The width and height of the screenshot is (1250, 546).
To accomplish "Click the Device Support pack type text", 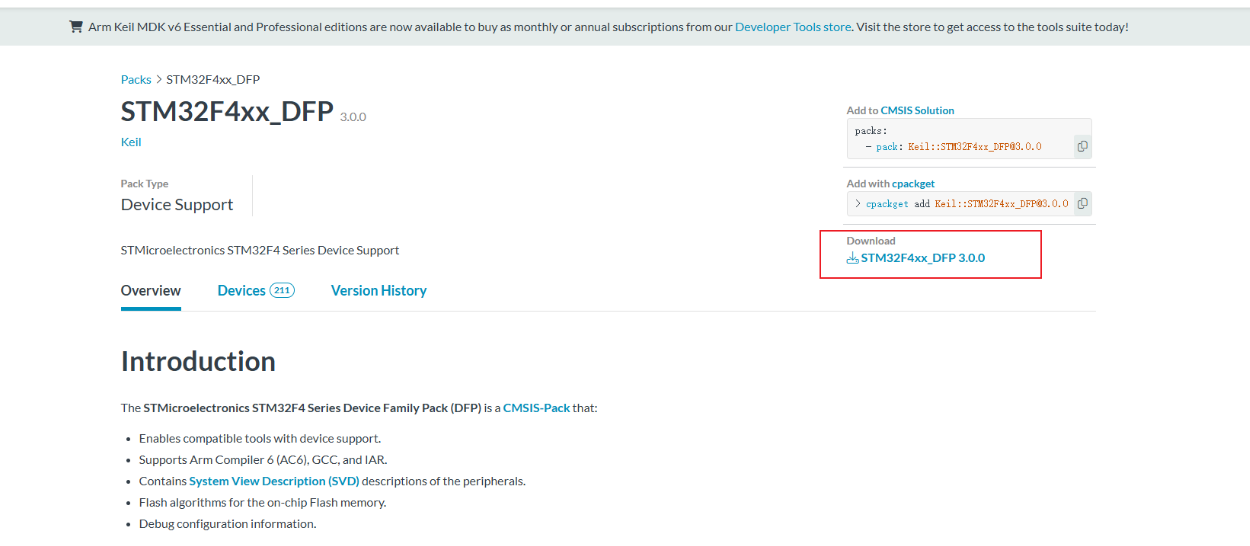I will point(177,205).
